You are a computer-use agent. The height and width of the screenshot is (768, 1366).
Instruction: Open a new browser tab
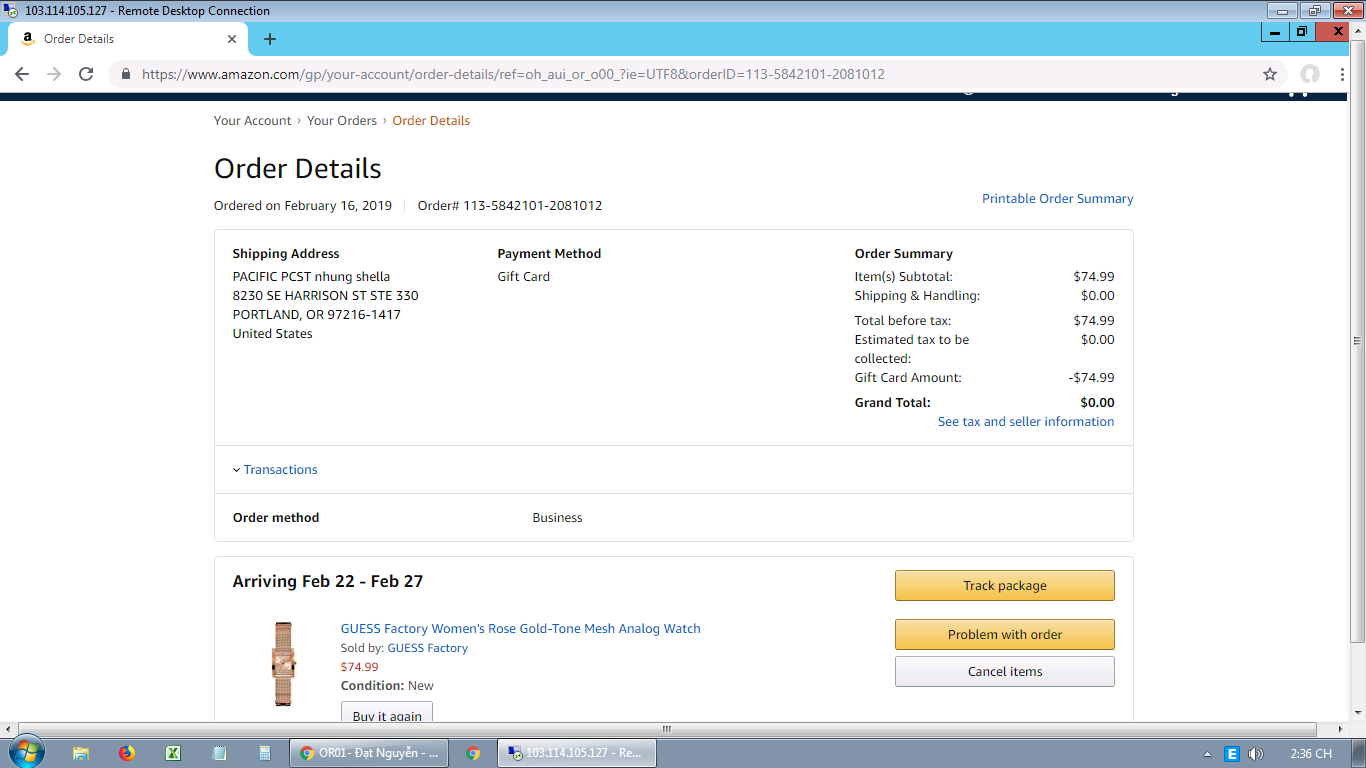(269, 39)
